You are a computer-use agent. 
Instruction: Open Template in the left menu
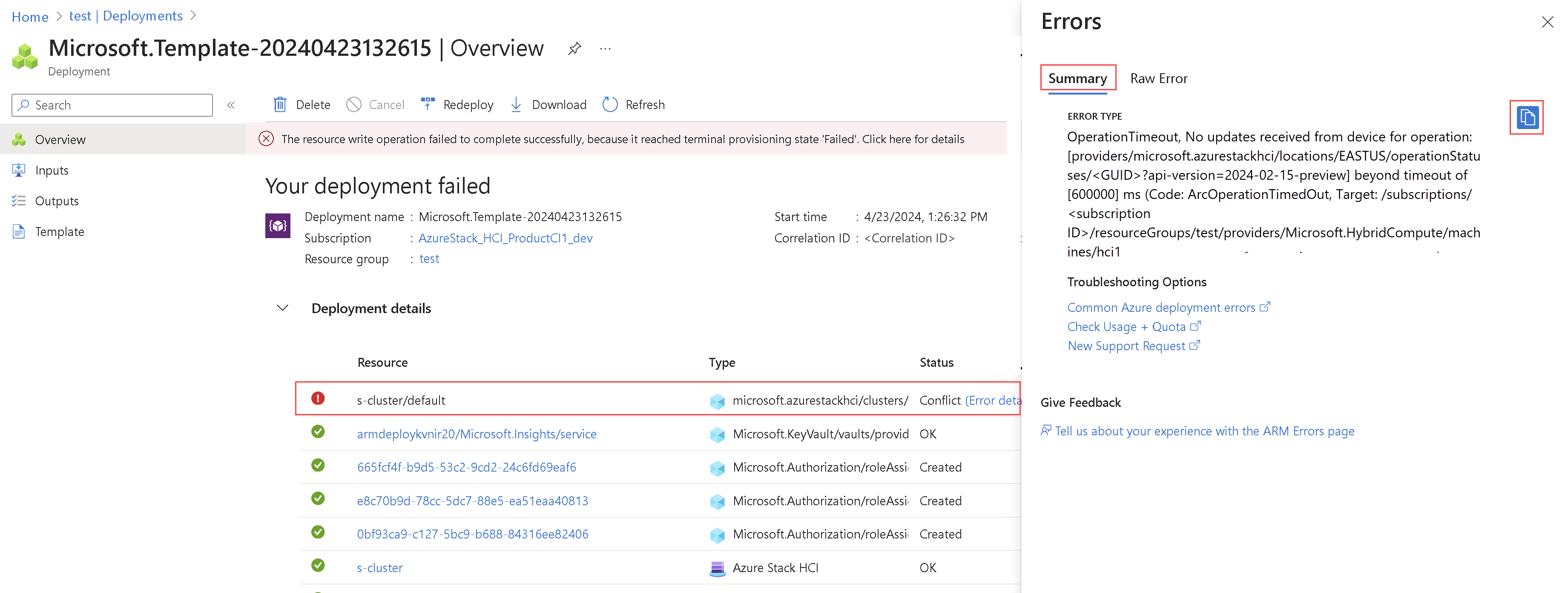point(60,232)
